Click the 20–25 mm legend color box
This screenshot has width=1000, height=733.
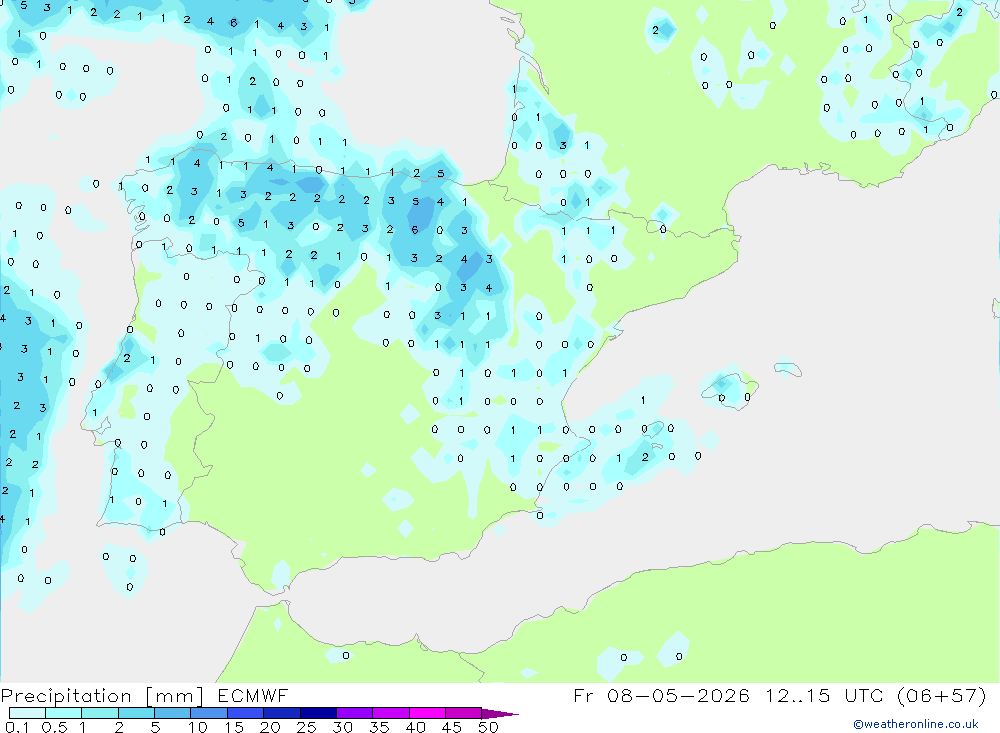point(281,713)
